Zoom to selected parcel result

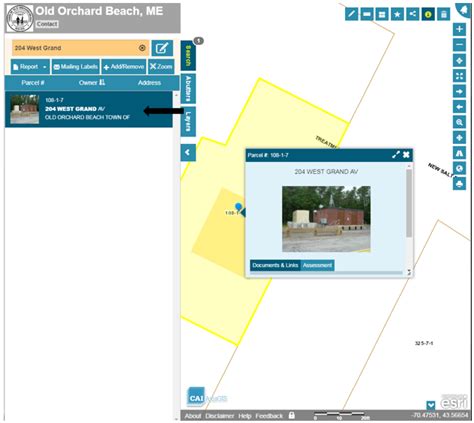[161, 67]
